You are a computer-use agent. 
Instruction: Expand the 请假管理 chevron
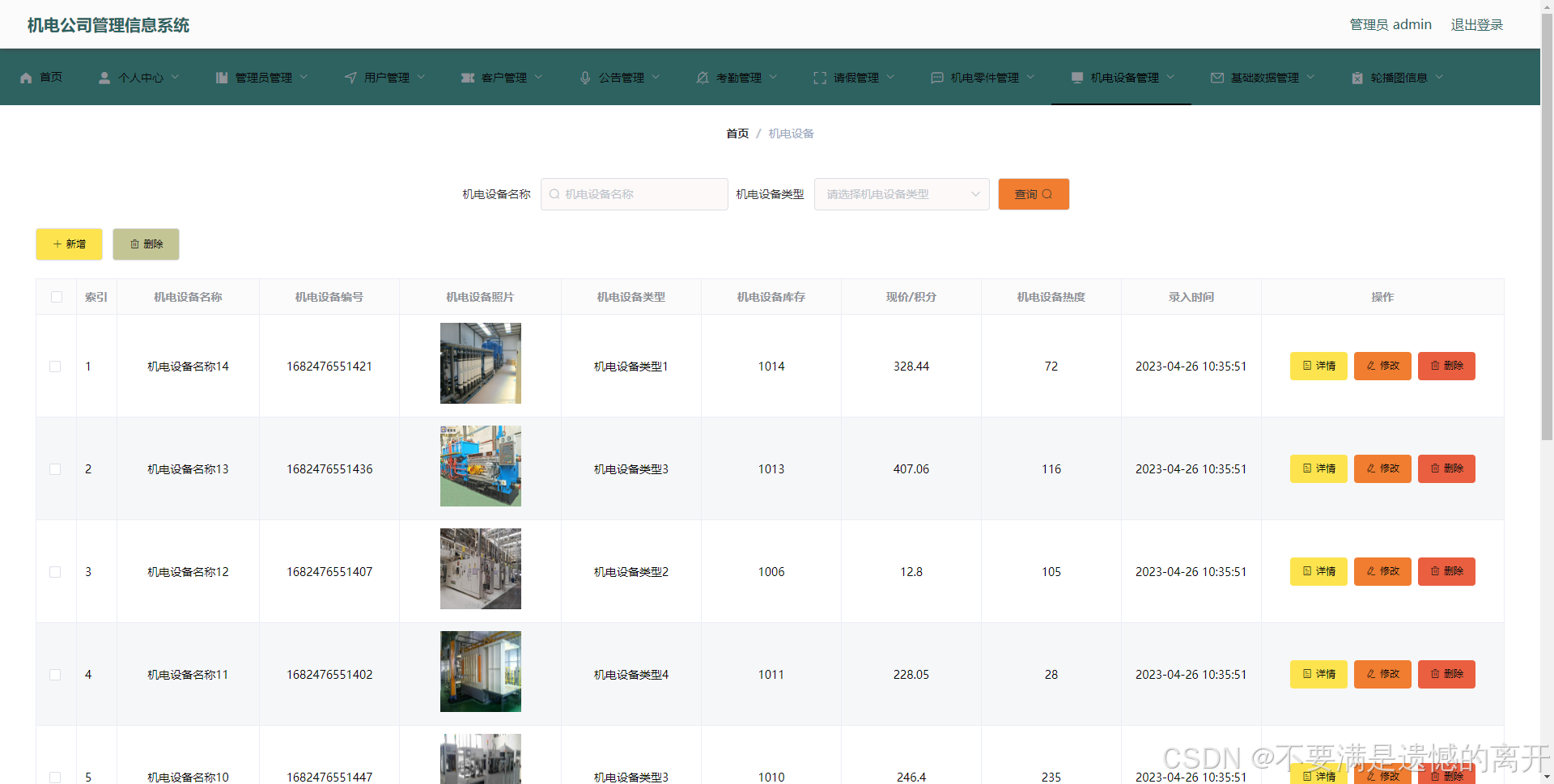pyautogui.click(x=890, y=77)
